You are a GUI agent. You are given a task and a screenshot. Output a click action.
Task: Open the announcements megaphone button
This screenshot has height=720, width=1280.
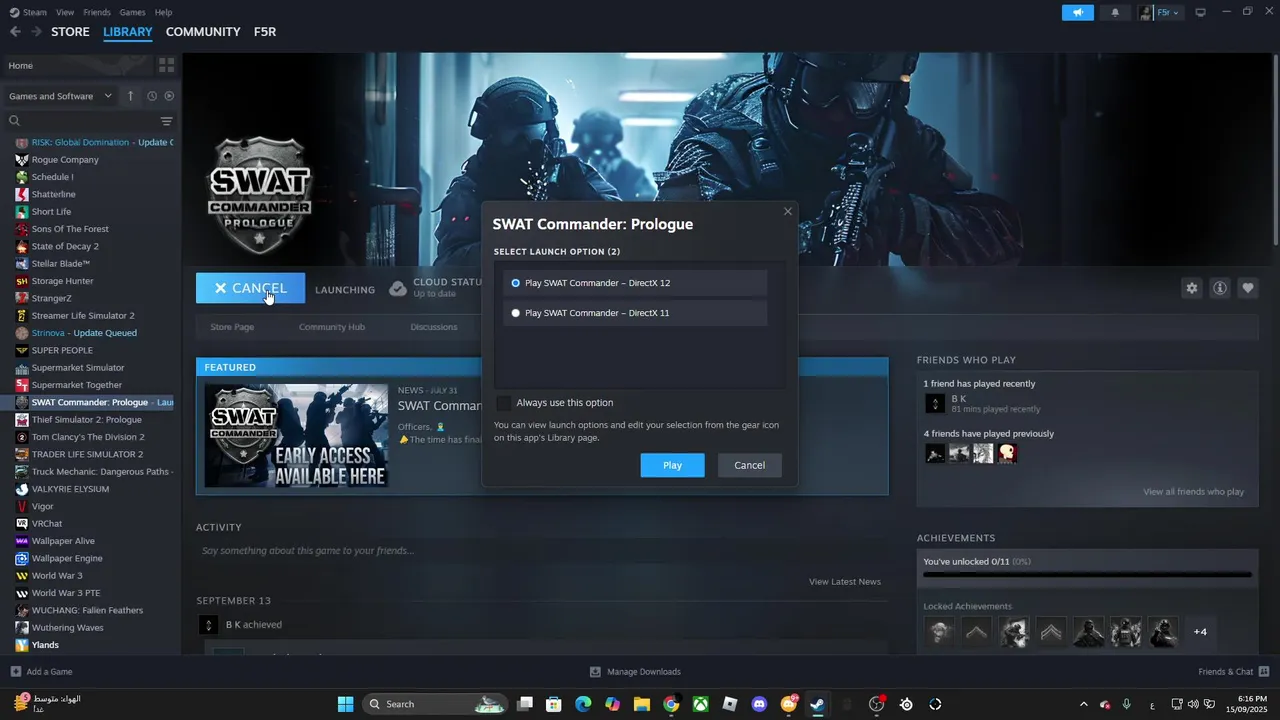point(1077,13)
